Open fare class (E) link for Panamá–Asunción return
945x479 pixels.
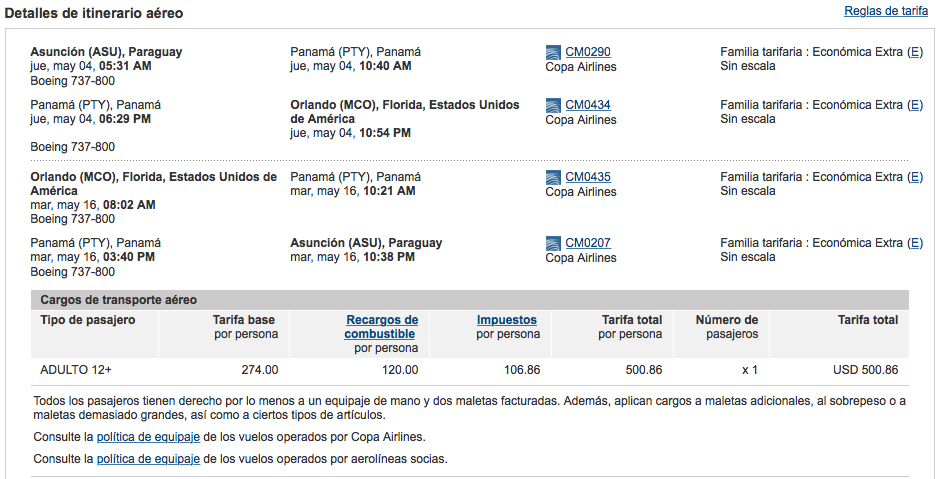(915, 243)
